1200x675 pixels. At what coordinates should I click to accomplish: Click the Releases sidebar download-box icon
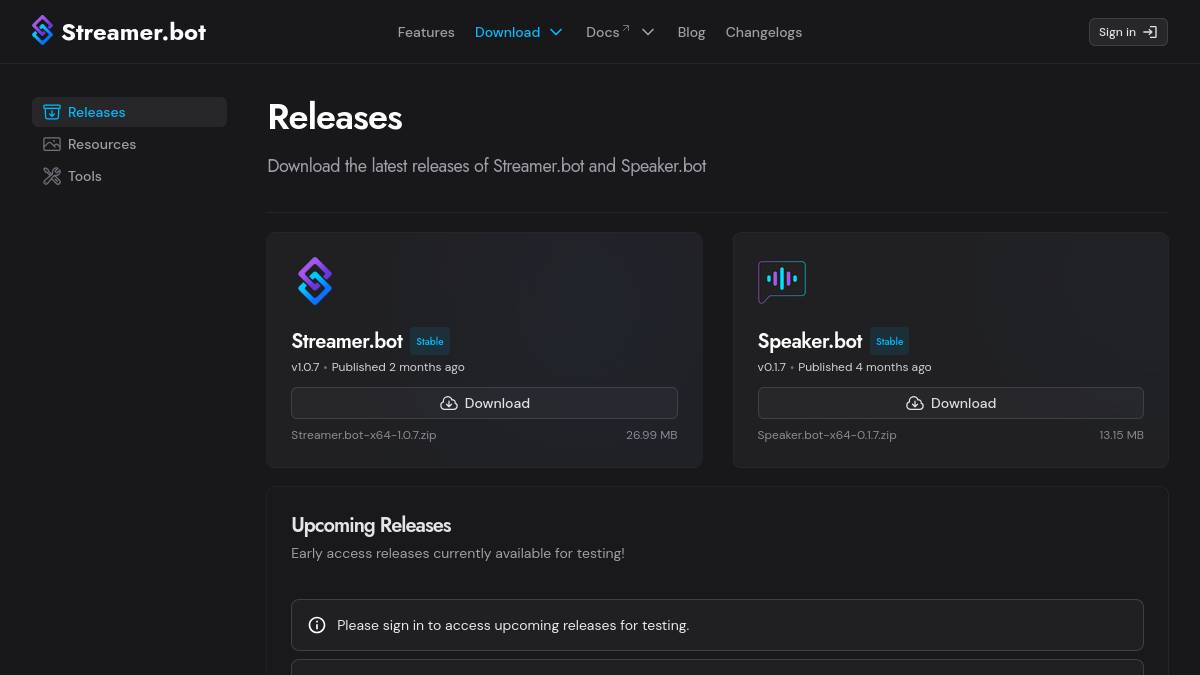pos(52,112)
